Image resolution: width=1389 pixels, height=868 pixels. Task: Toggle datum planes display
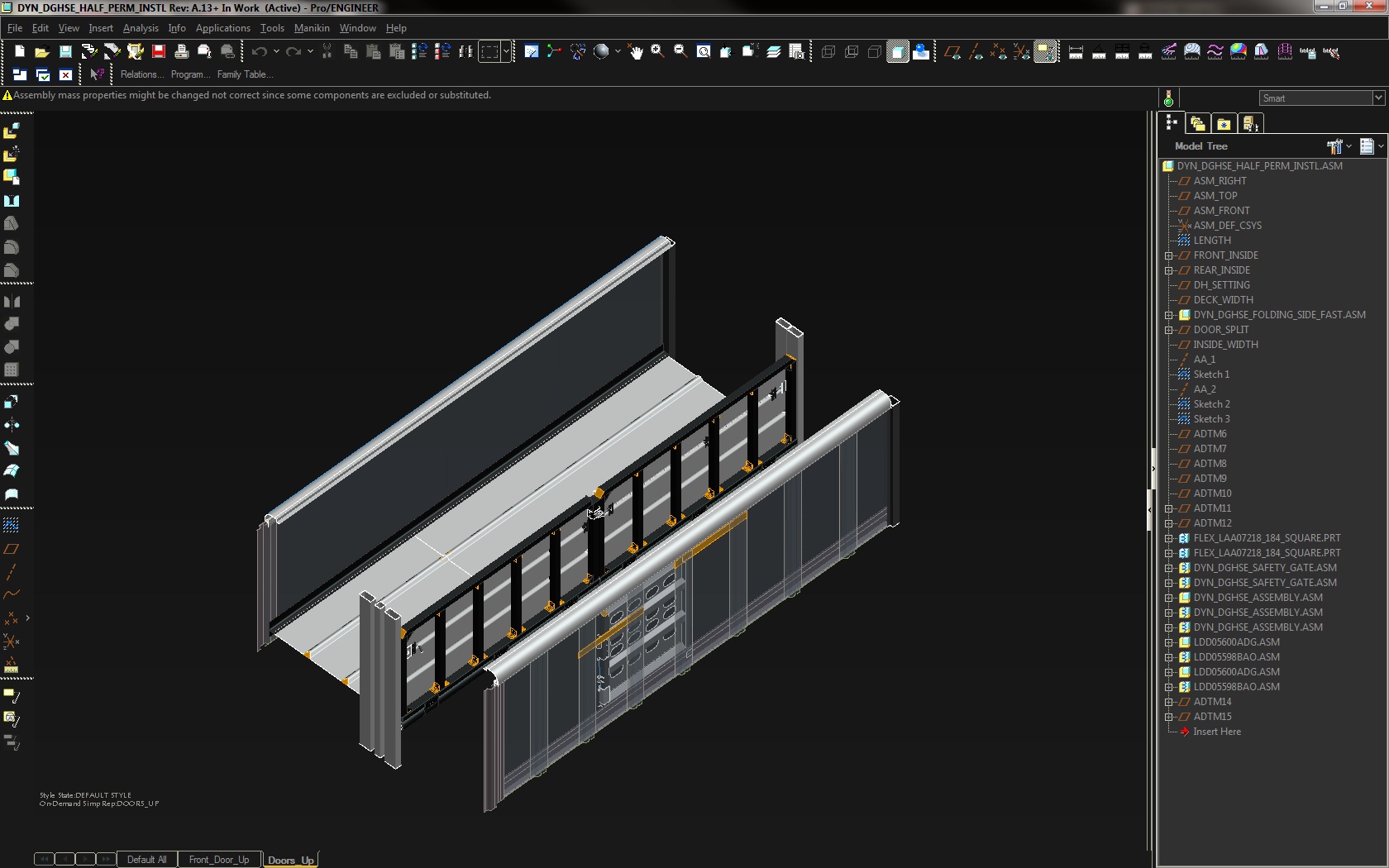[952, 51]
